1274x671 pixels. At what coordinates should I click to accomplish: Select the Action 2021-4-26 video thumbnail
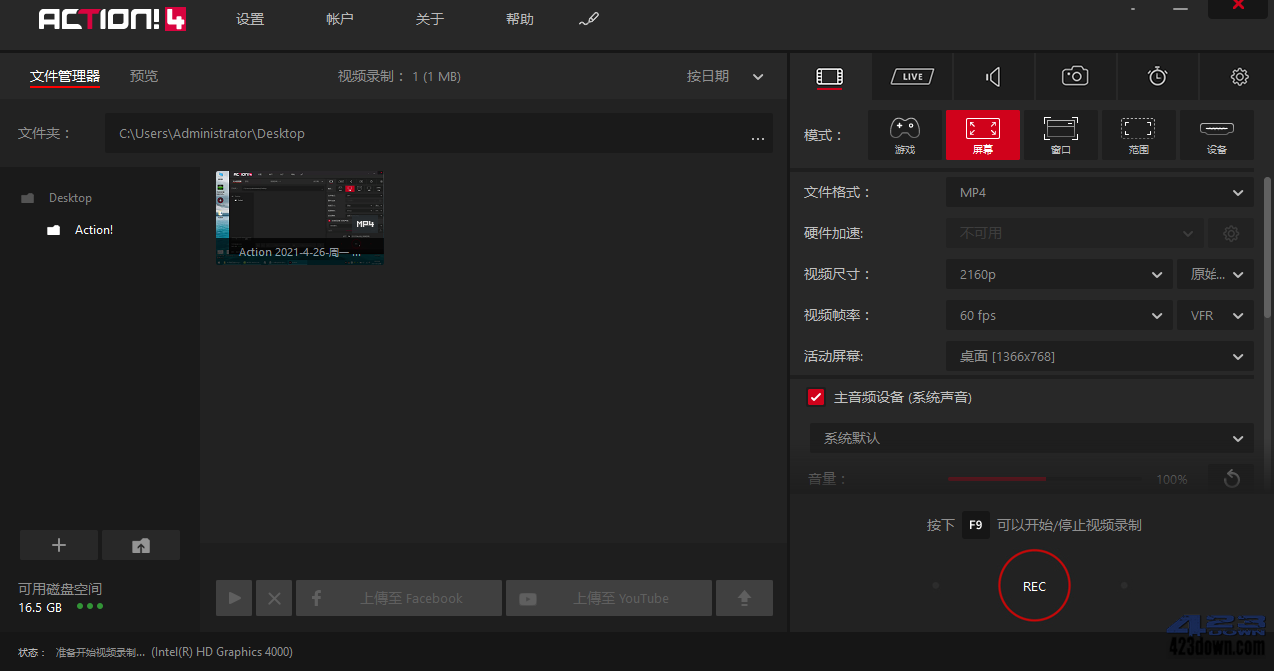point(299,217)
